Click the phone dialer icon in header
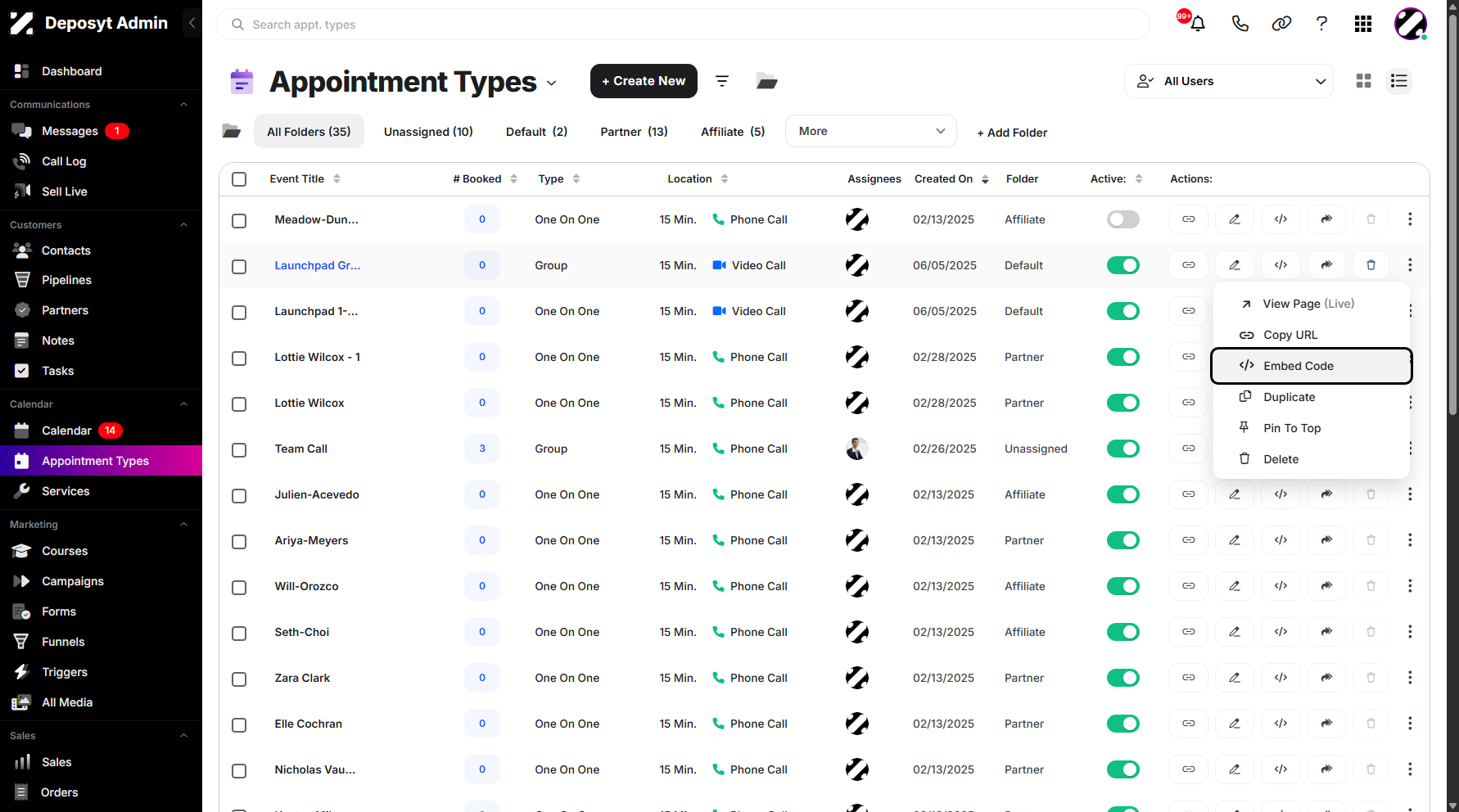 (1240, 24)
